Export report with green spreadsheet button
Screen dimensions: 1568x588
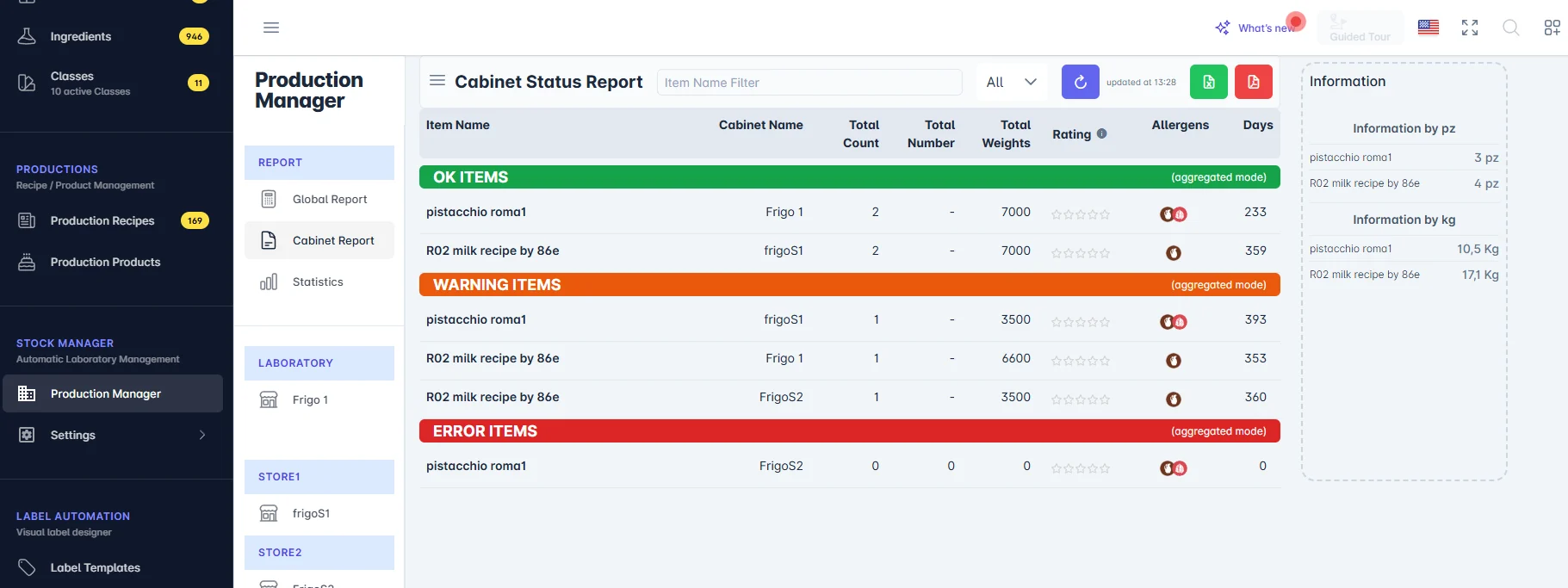pos(1209,82)
